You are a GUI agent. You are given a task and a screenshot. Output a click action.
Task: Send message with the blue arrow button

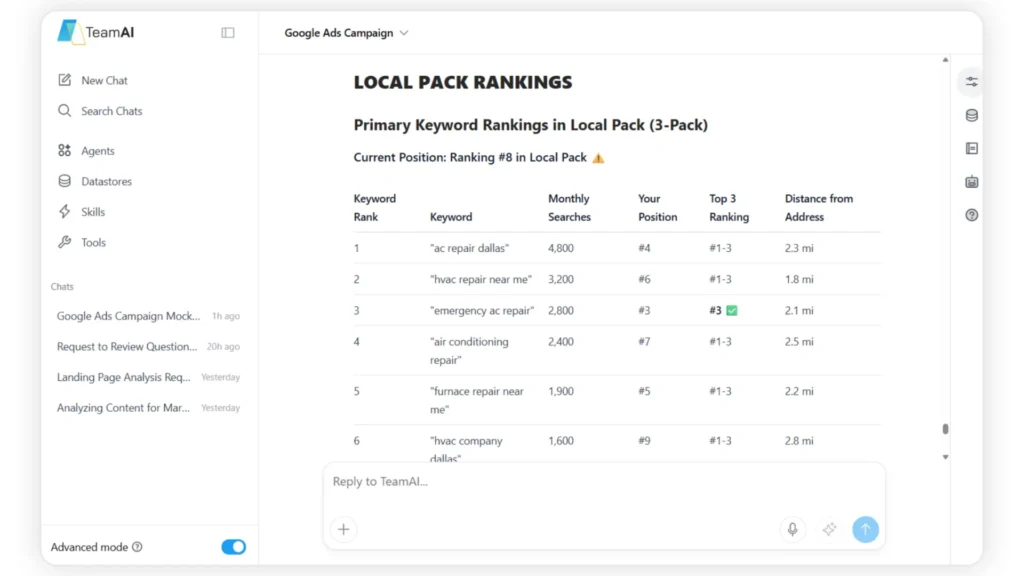[x=865, y=529]
